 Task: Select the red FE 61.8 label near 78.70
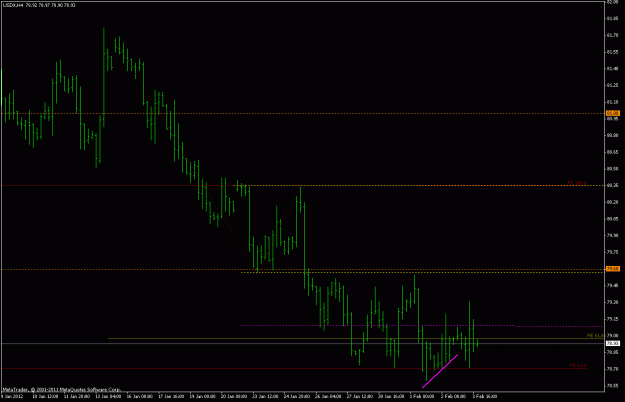pos(578,365)
